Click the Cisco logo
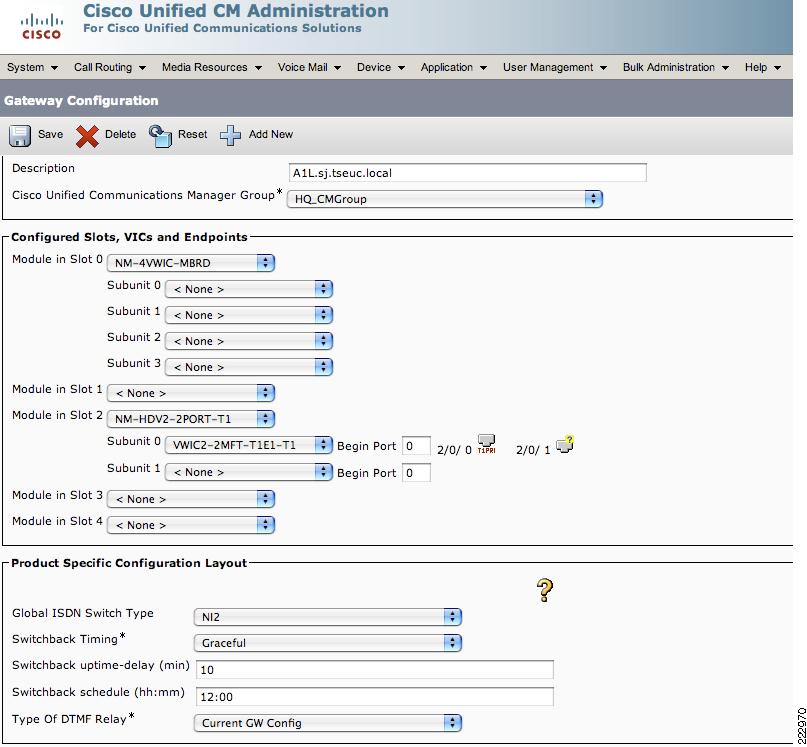 point(41,27)
